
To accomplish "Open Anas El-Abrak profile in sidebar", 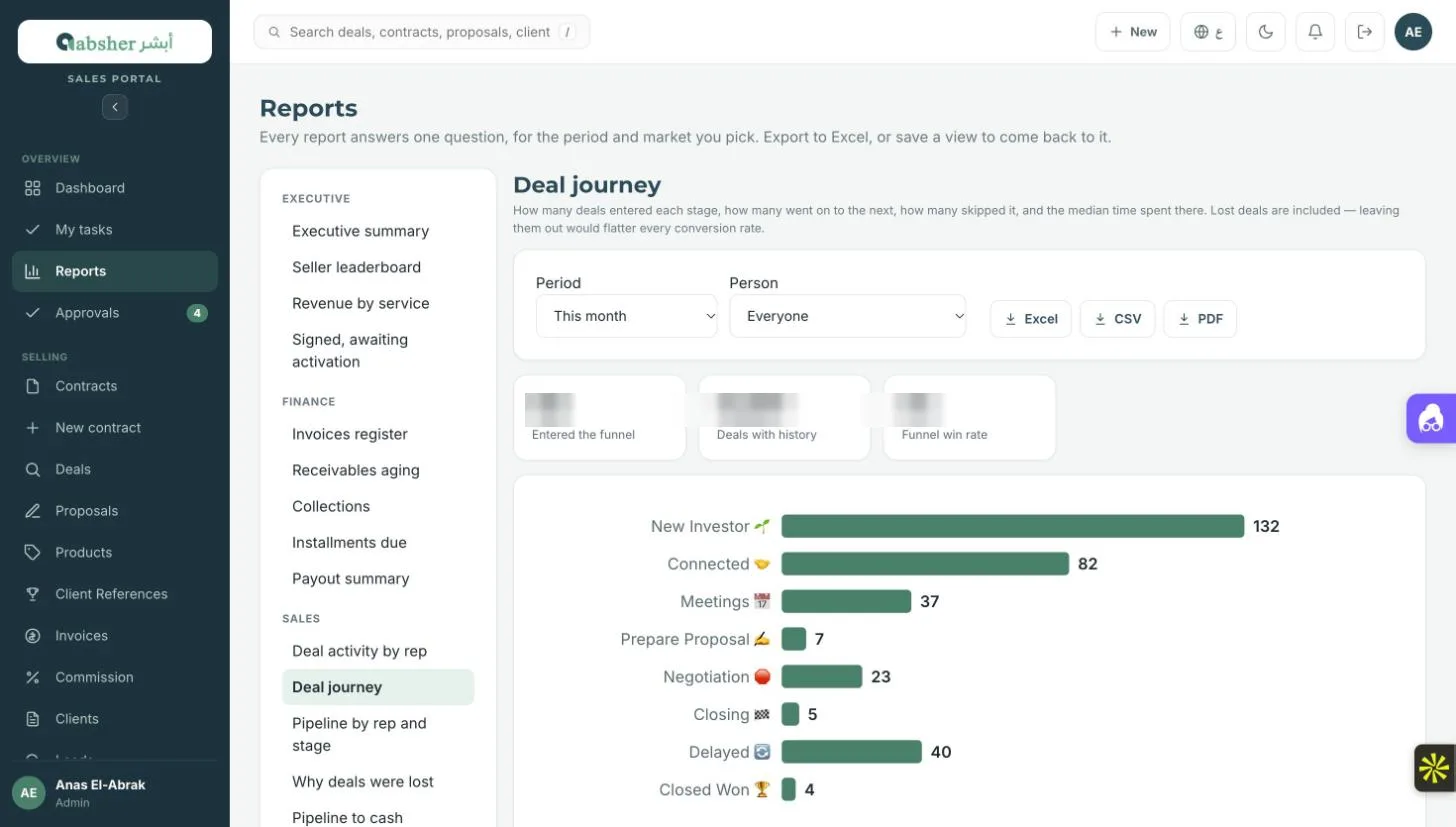I will tap(115, 793).
